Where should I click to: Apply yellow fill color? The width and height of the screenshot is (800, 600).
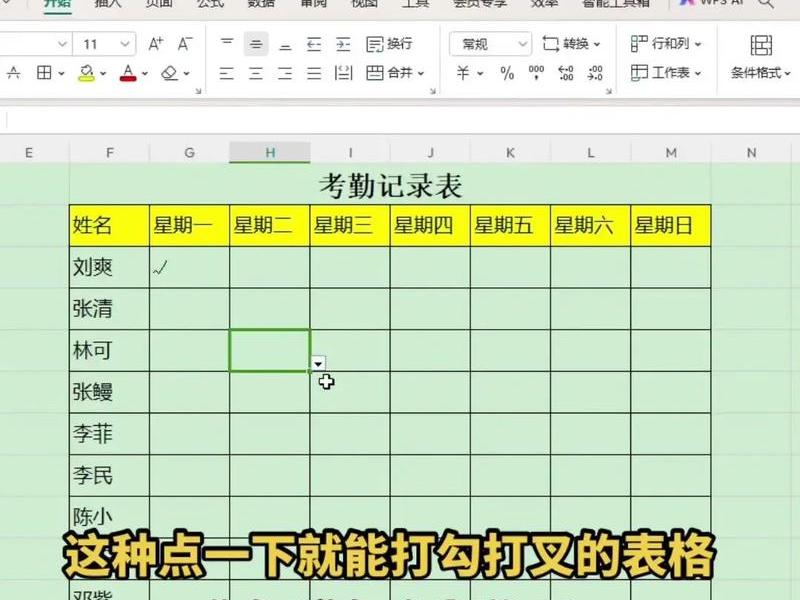[86, 73]
